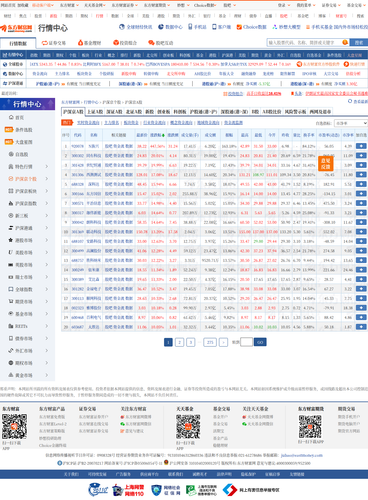The width and height of the screenshot is (368, 500).
Task: Open the 天天基金网 dropdown in the top bar
Action: coord(95,5)
